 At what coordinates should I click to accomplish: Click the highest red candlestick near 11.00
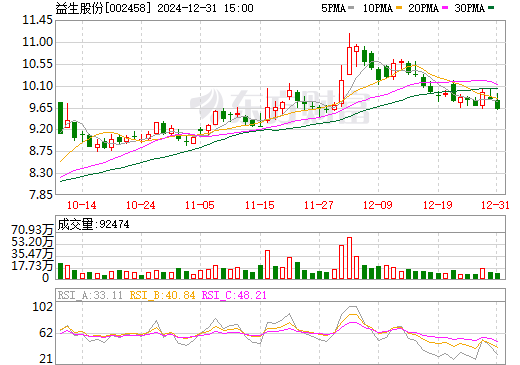tap(349, 61)
